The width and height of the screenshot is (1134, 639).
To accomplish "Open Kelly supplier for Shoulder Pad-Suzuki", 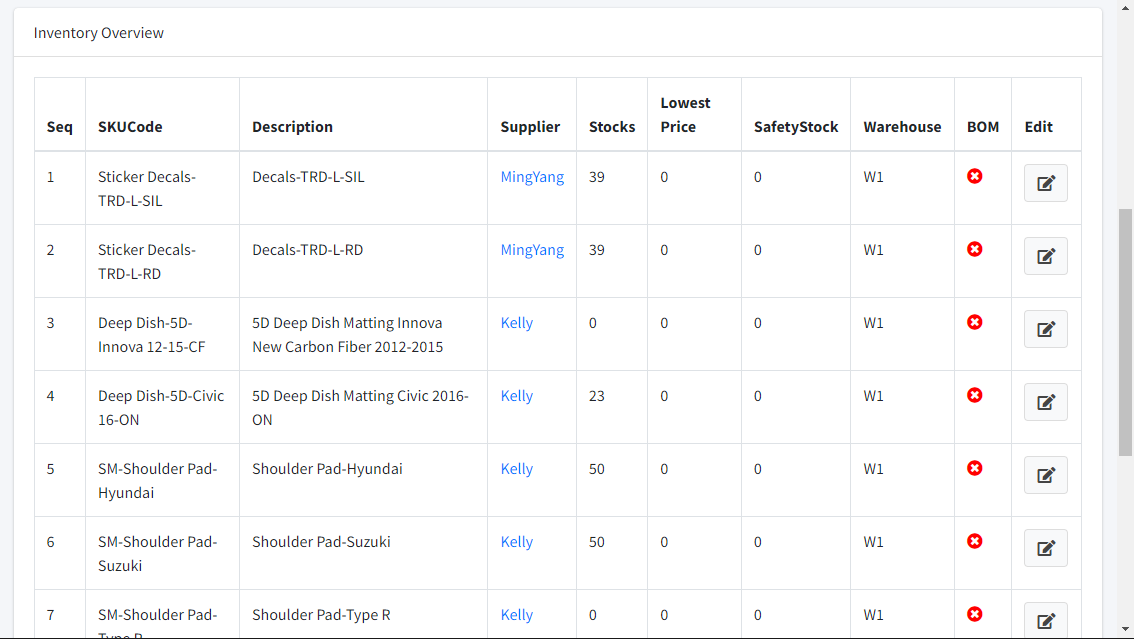I will [516, 542].
